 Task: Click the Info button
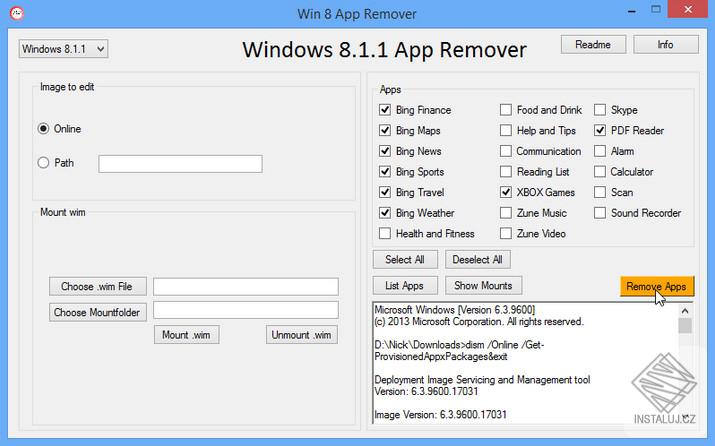(666, 45)
